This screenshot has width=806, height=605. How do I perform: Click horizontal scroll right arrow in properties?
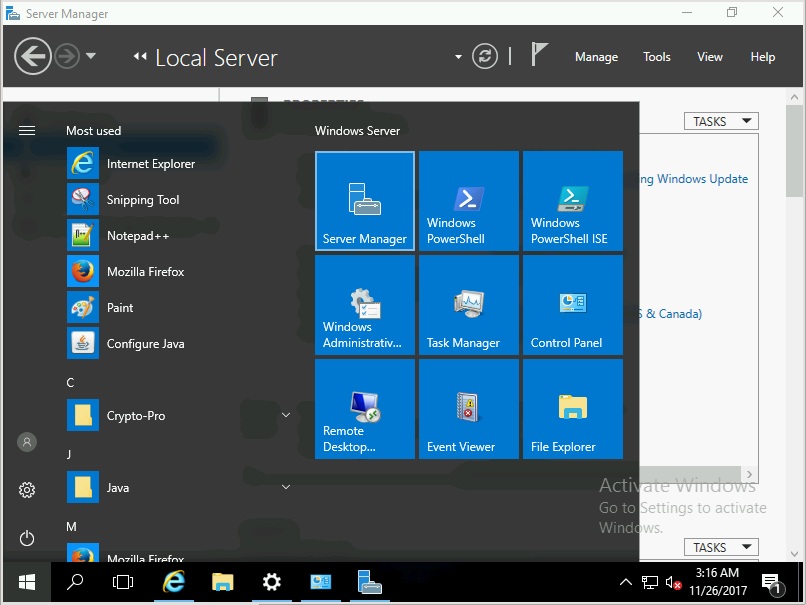pos(749,474)
